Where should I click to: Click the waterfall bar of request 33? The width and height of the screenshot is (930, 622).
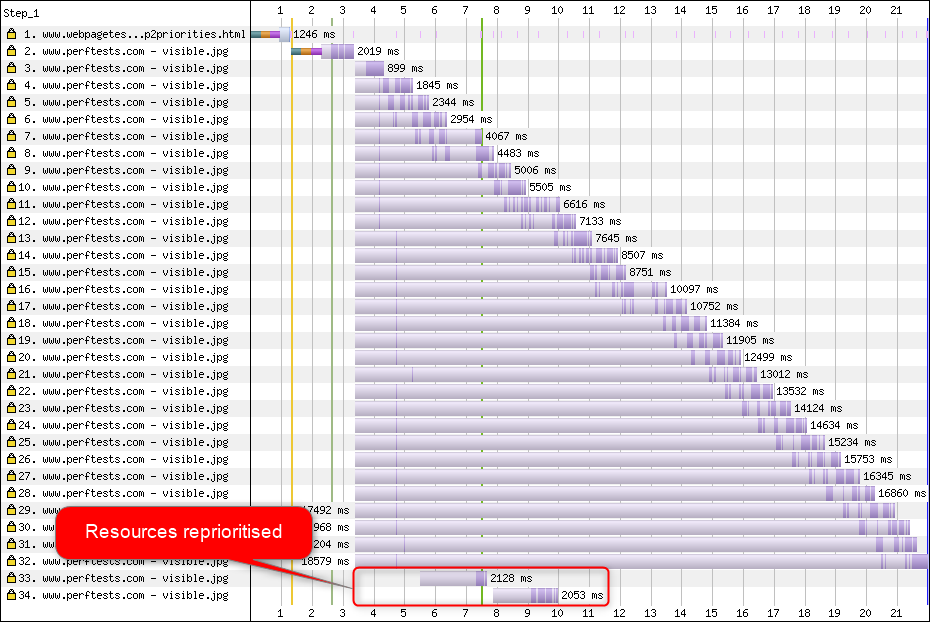tap(453, 578)
